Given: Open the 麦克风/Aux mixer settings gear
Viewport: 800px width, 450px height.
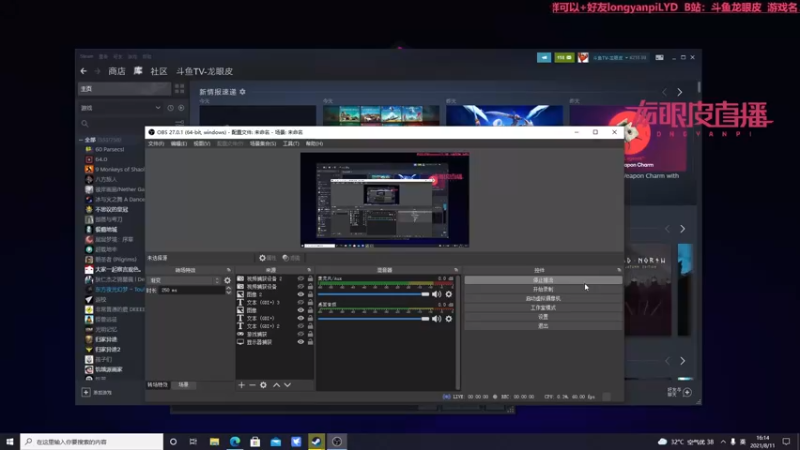Looking at the screenshot, I should point(448,294).
